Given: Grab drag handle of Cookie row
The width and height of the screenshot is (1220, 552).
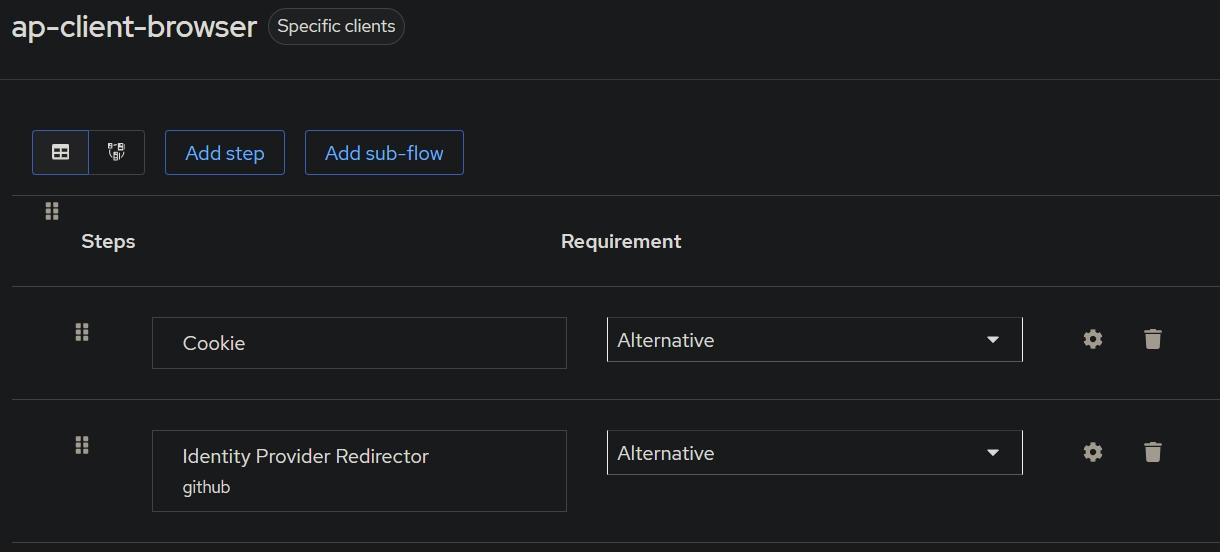Looking at the screenshot, I should (82, 332).
